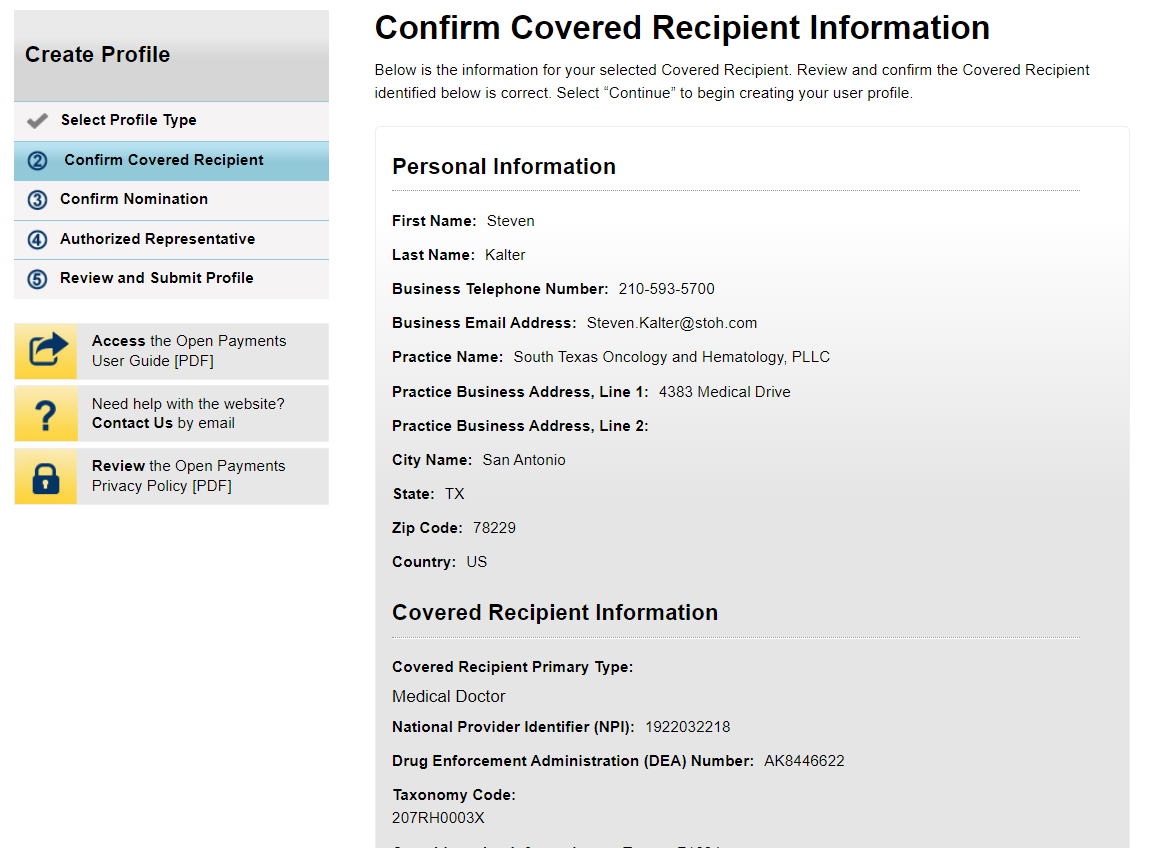The image size is (1158, 848).
Task: Click the Create Profile sidebar header
Action: click(x=98, y=55)
